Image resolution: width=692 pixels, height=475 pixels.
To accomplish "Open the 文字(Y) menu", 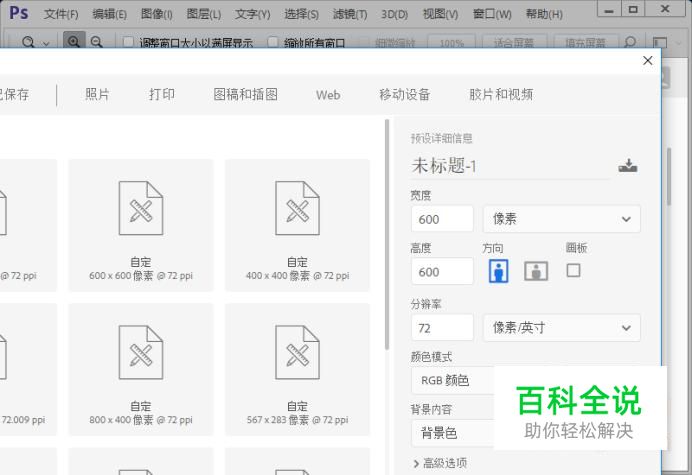I will pos(252,14).
